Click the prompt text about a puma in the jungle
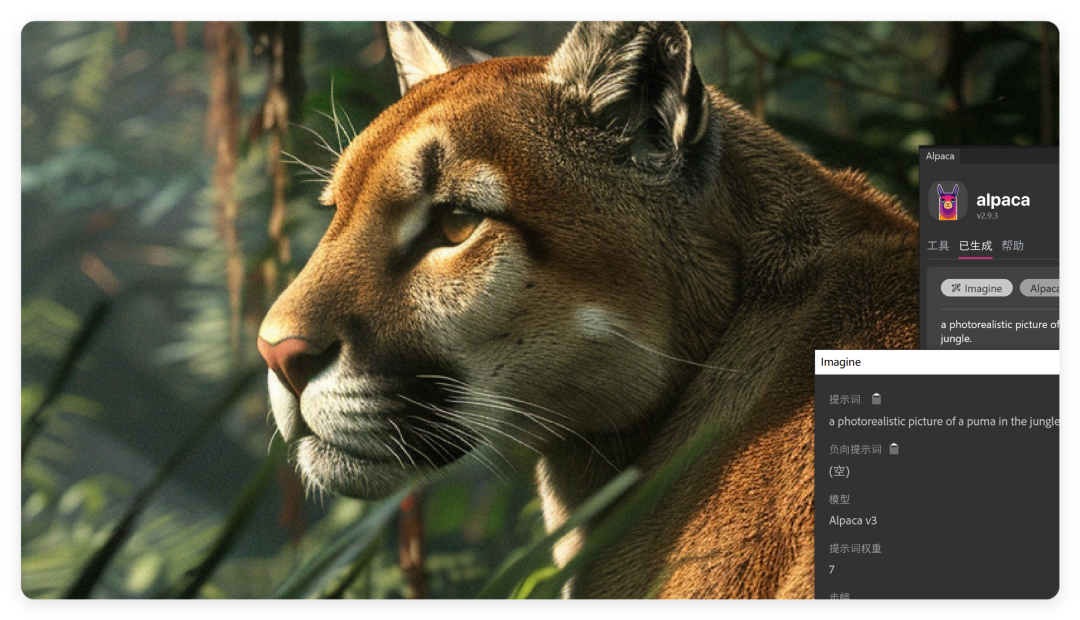The width and height of the screenshot is (1080, 620). 944,421
